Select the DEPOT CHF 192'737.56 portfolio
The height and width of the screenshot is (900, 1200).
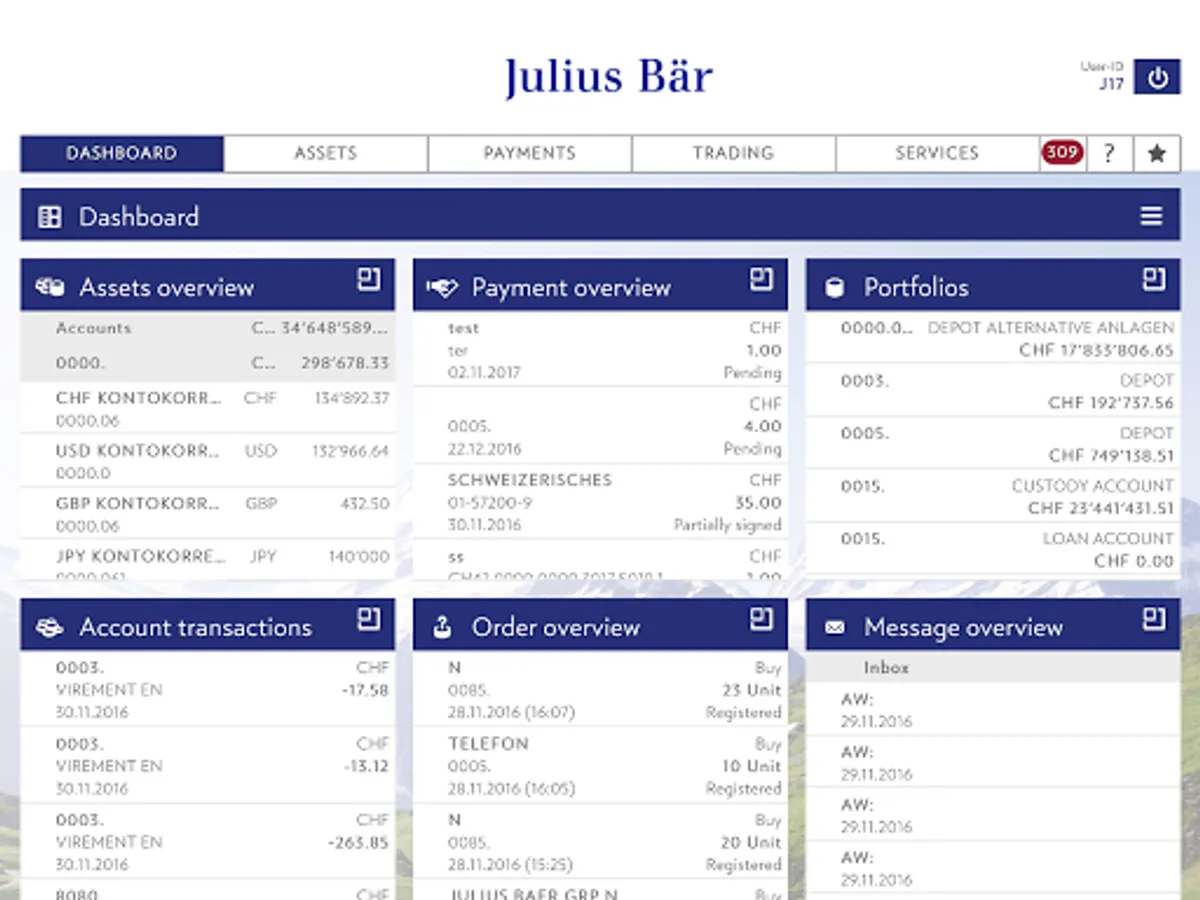click(x=993, y=391)
